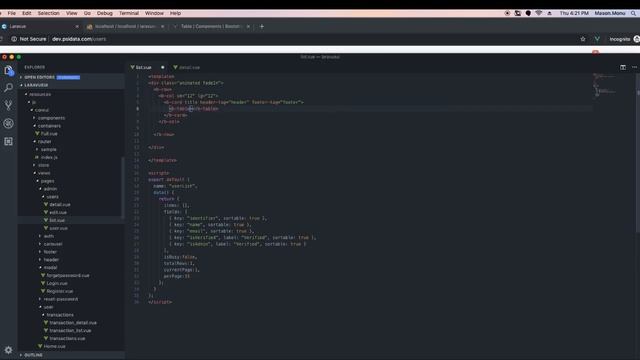Viewport: 640px width, 360px height.
Task: Open the Help menu
Action: (176, 13)
